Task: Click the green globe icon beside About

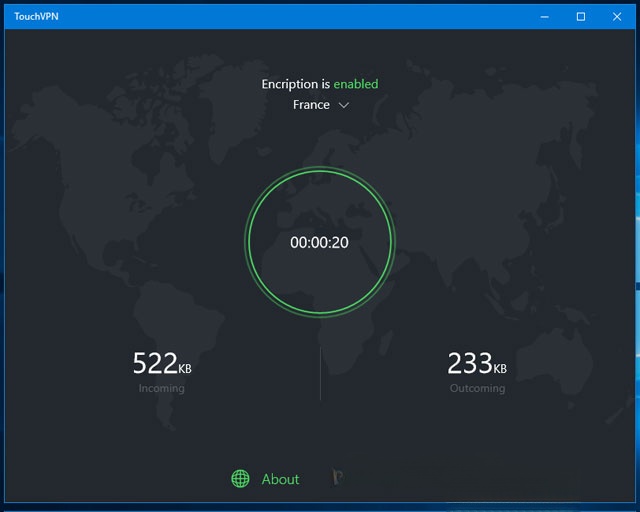Action: tap(240, 479)
